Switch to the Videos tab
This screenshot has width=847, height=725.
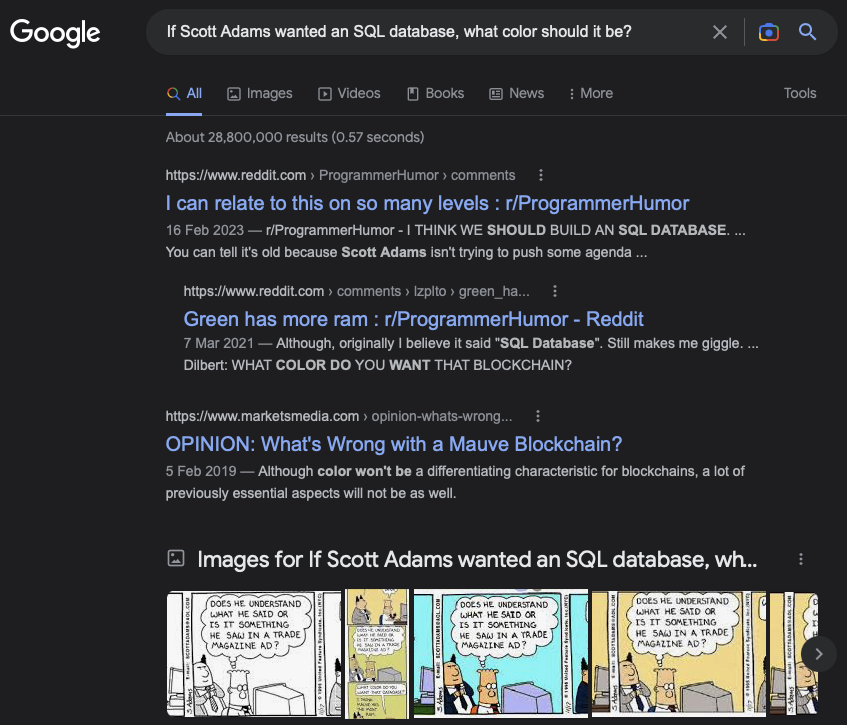pyautogui.click(x=349, y=93)
